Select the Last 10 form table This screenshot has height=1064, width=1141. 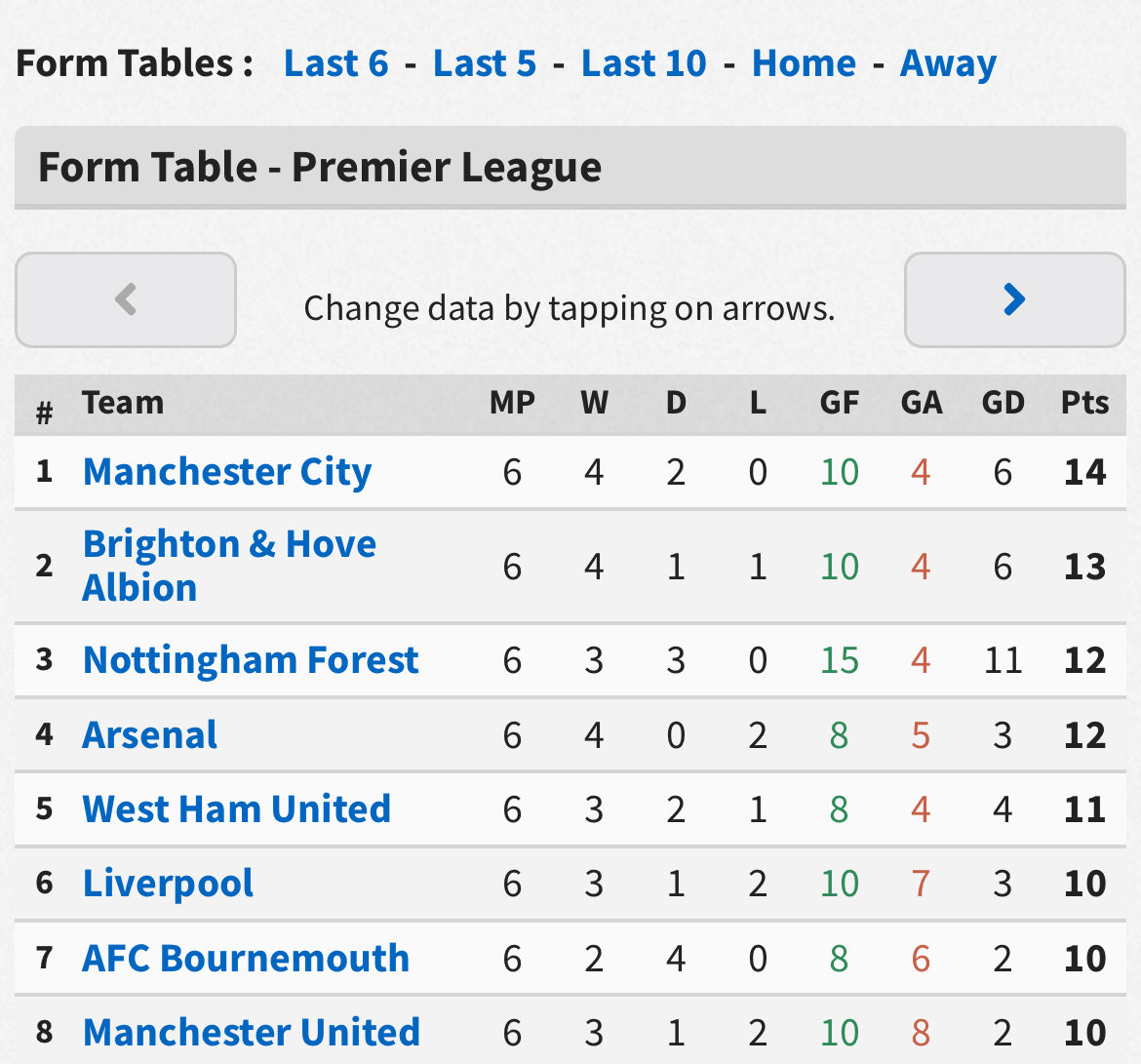pyautogui.click(x=644, y=63)
